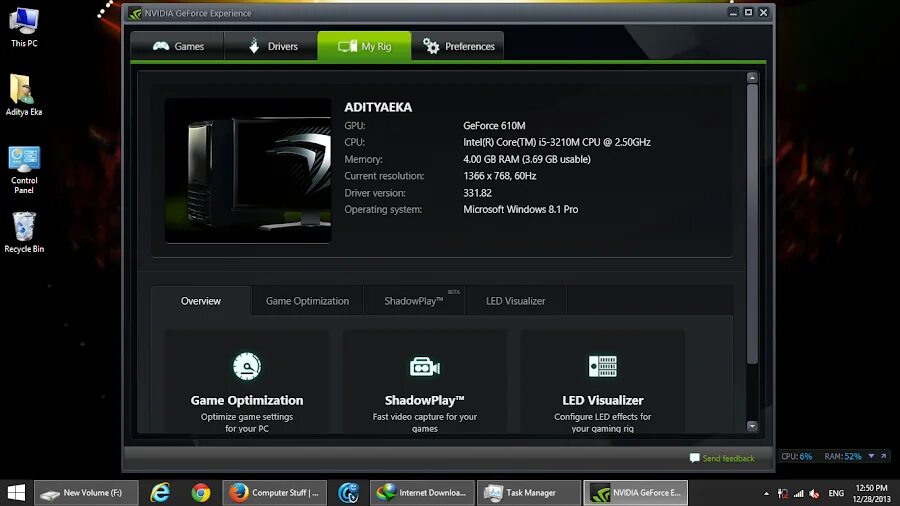Screen dimensions: 900x506
Task: Select the Overview sub-tab
Action: 201,301
